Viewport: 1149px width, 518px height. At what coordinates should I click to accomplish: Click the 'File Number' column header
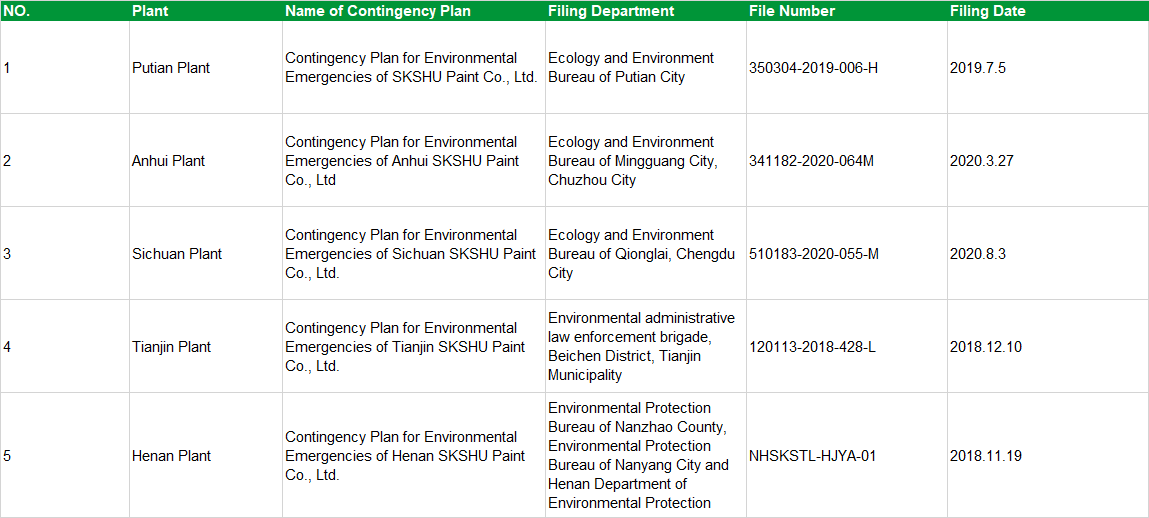click(x=791, y=11)
